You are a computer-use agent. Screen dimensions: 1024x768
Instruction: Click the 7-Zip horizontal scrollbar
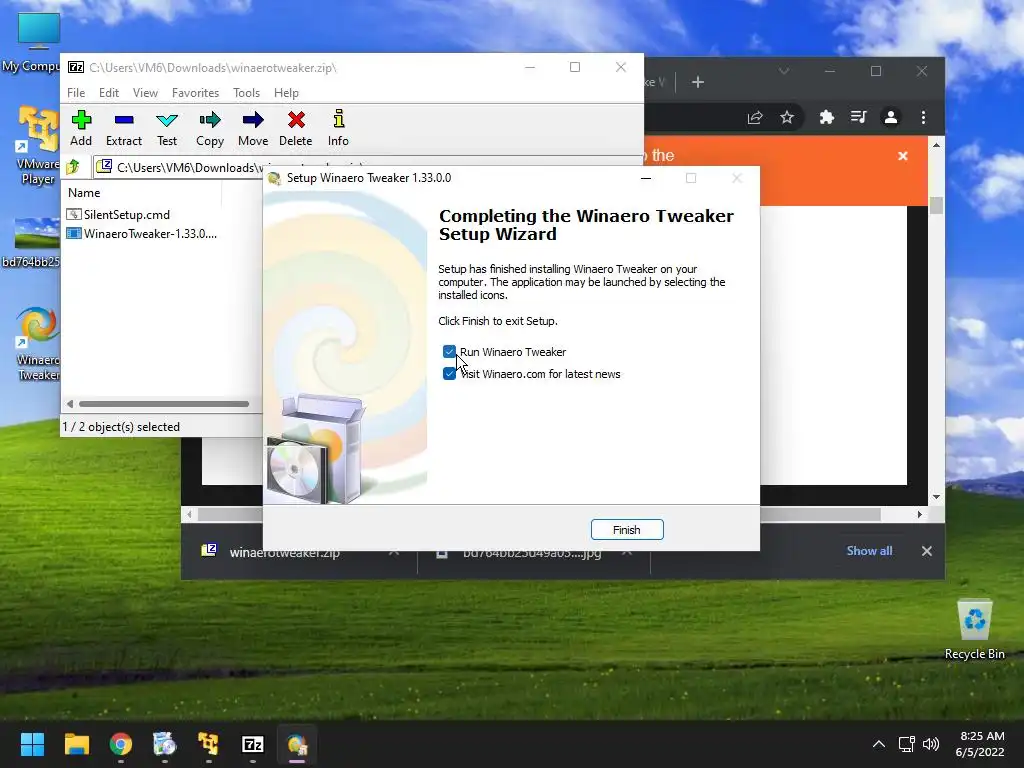coord(163,404)
